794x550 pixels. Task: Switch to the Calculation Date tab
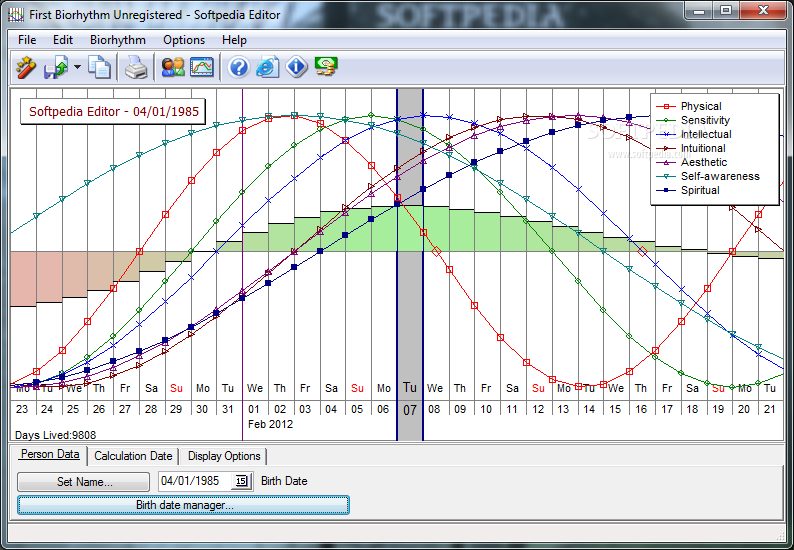[133, 456]
